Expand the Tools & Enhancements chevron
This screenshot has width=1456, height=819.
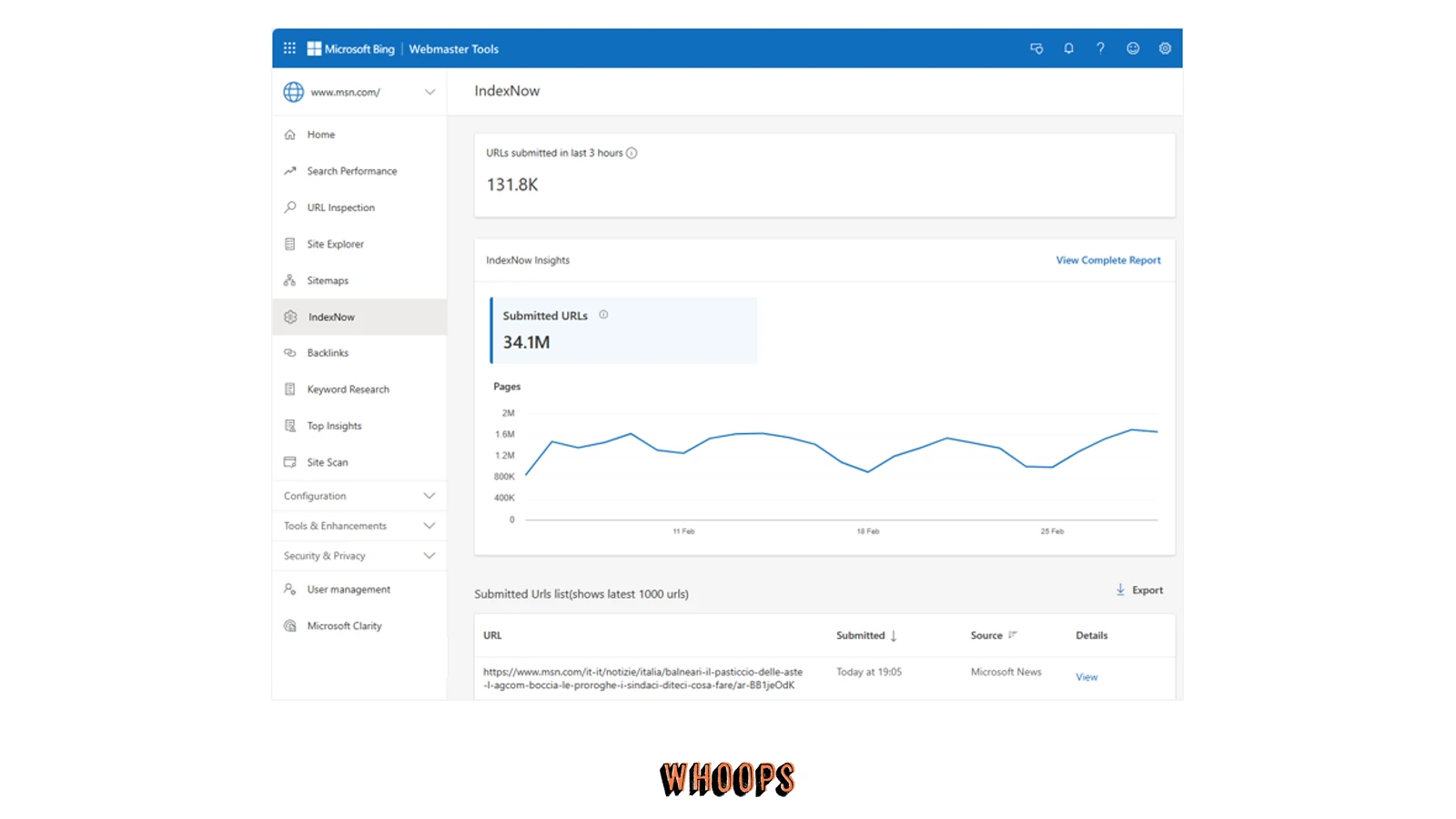[430, 526]
